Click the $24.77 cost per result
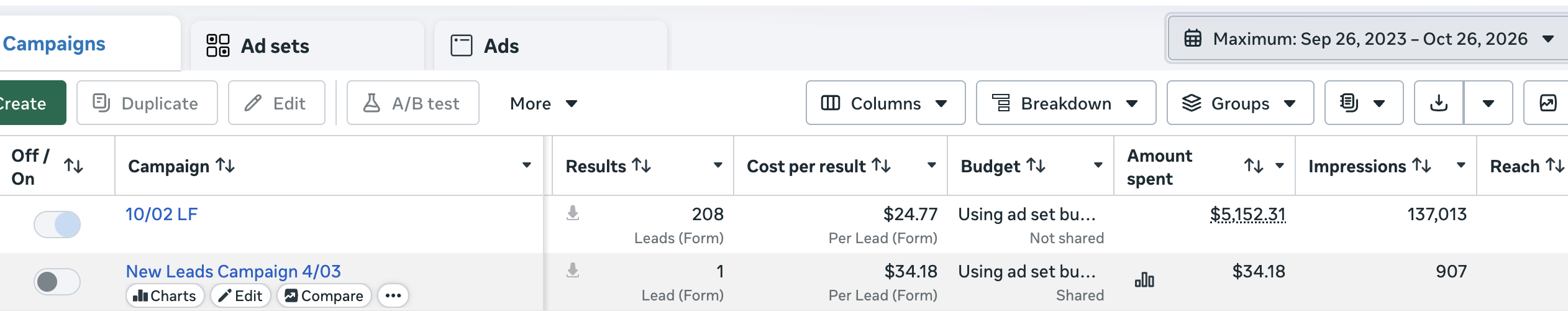This screenshot has width=1568, height=311. point(910,214)
